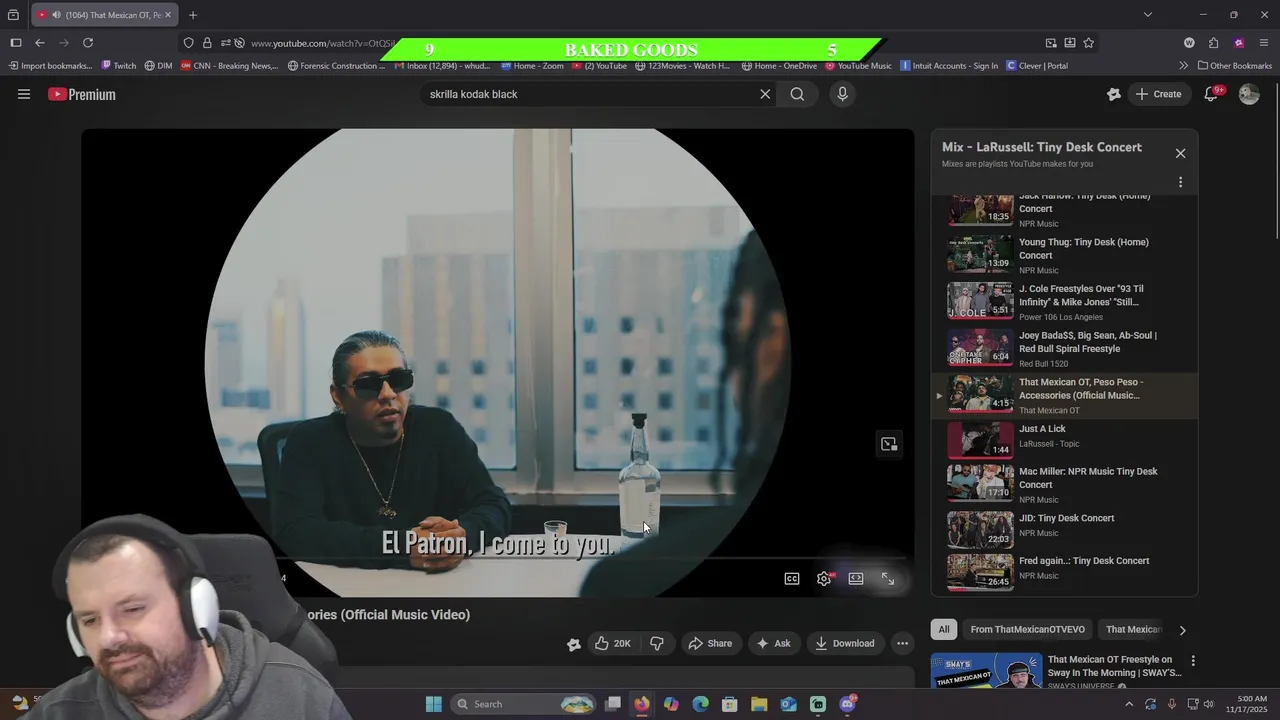Viewport: 1280px width, 720px height.
Task: Click the badge icon left of Like
Action: coord(573,644)
